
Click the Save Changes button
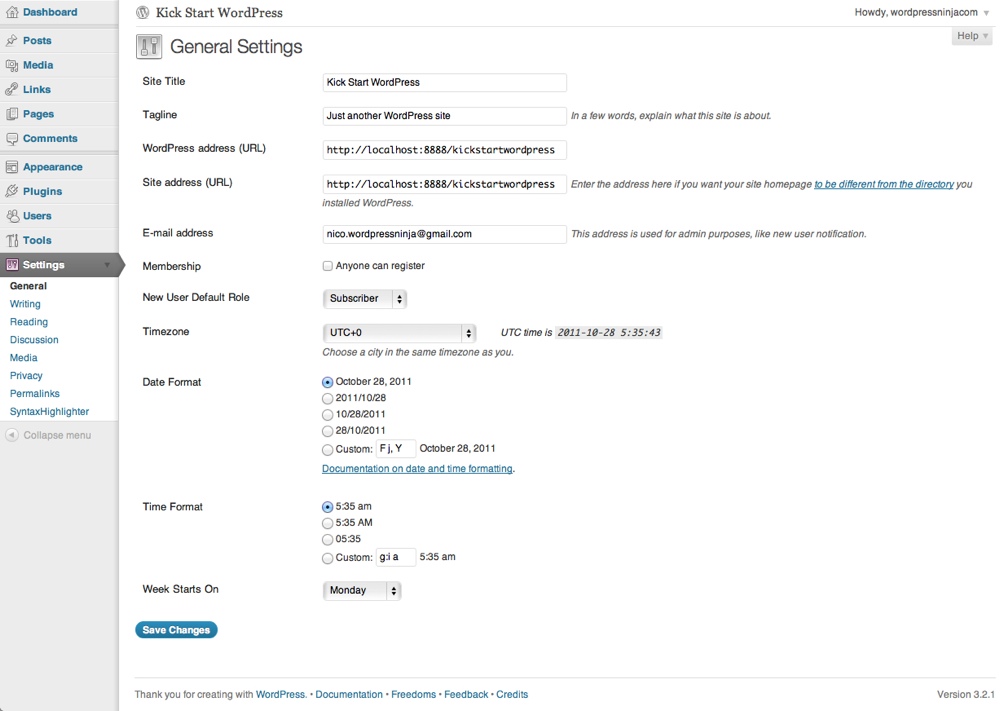pos(176,630)
